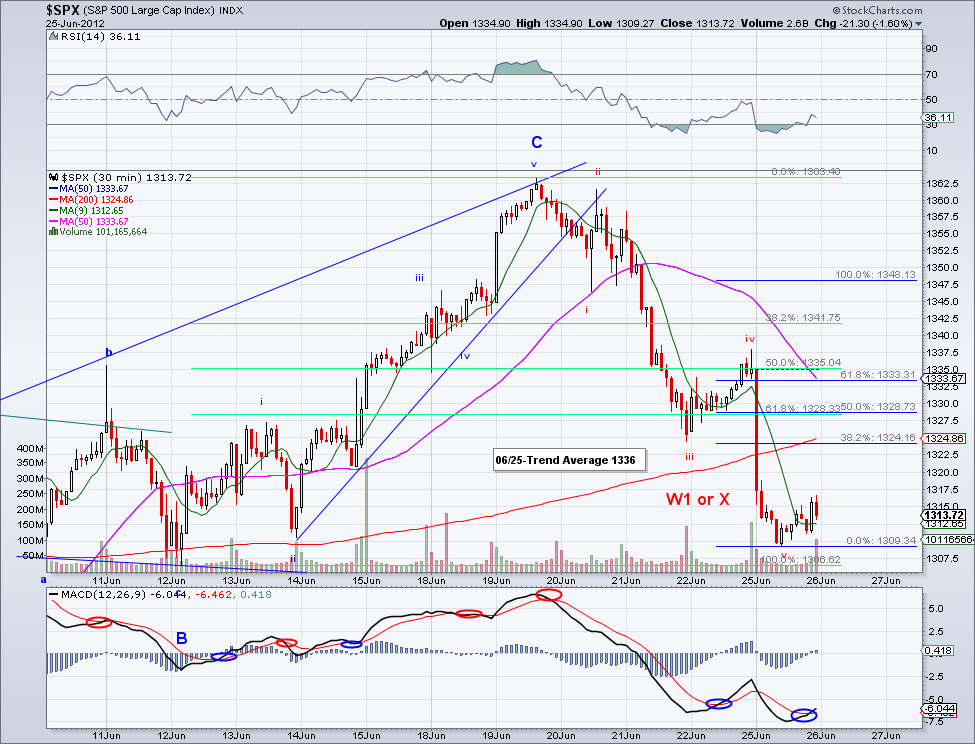Click the MACD(12,26,9) legend text

pyautogui.click(x=104, y=595)
